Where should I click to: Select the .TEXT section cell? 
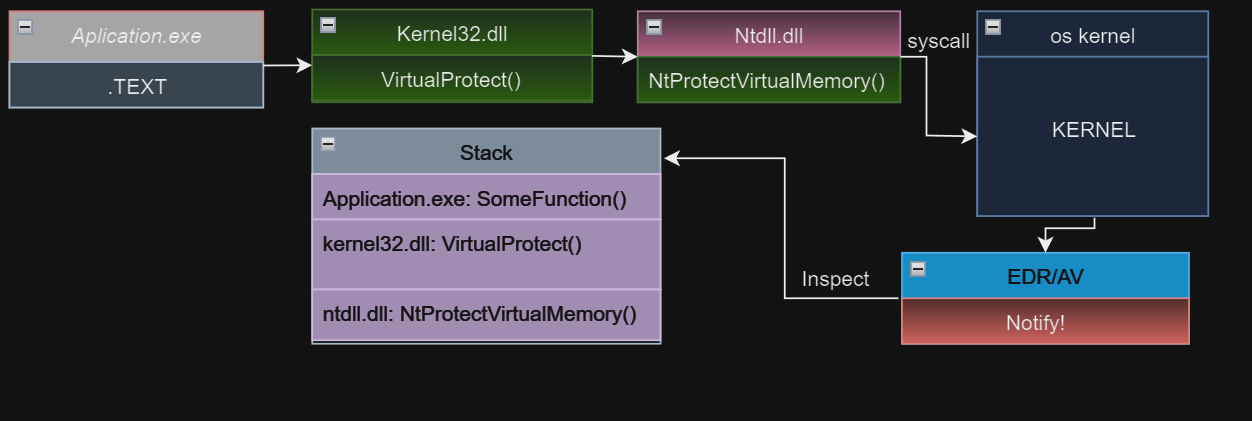click(x=136, y=87)
